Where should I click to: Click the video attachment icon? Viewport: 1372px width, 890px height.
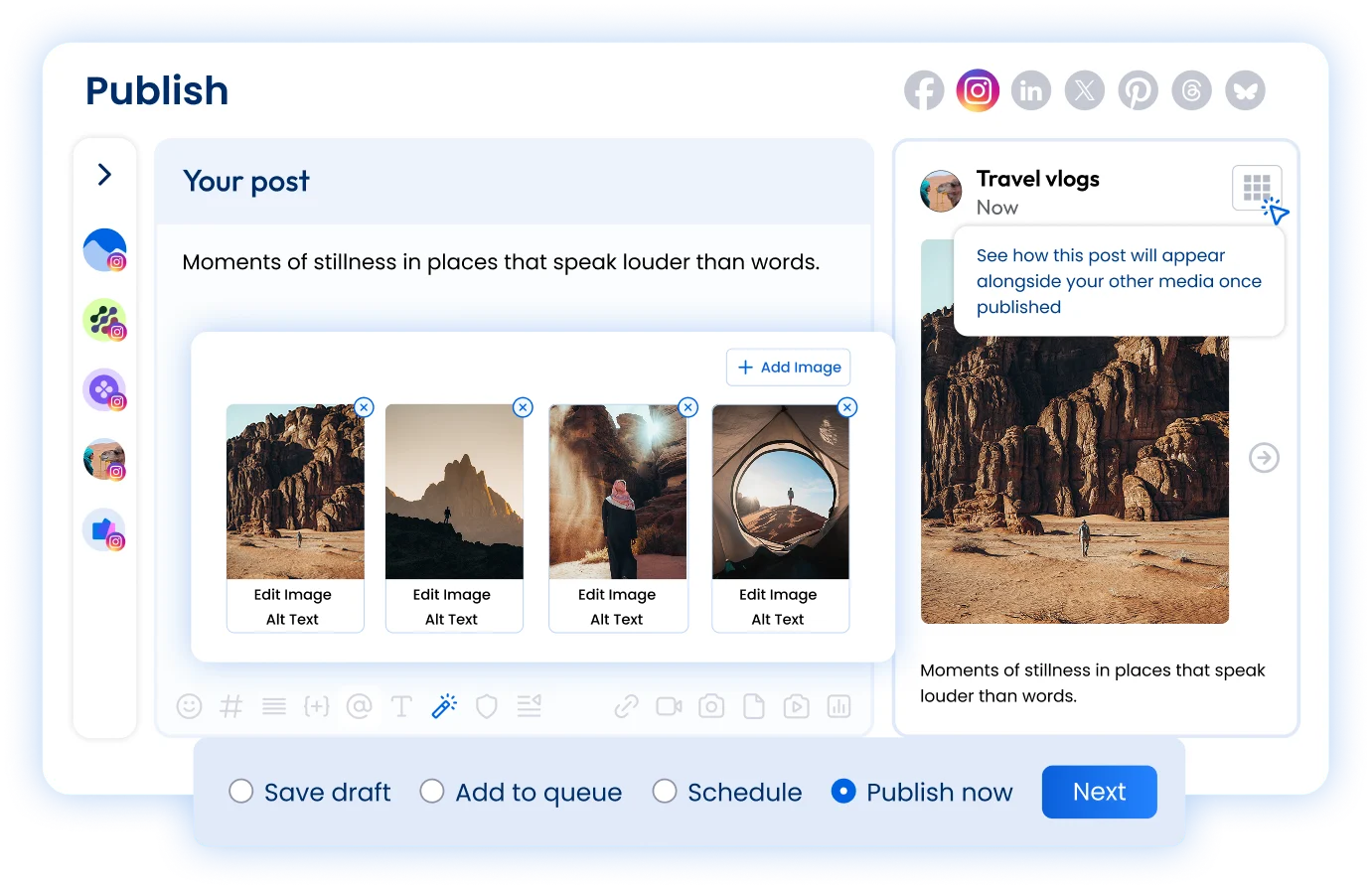click(668, 705)
